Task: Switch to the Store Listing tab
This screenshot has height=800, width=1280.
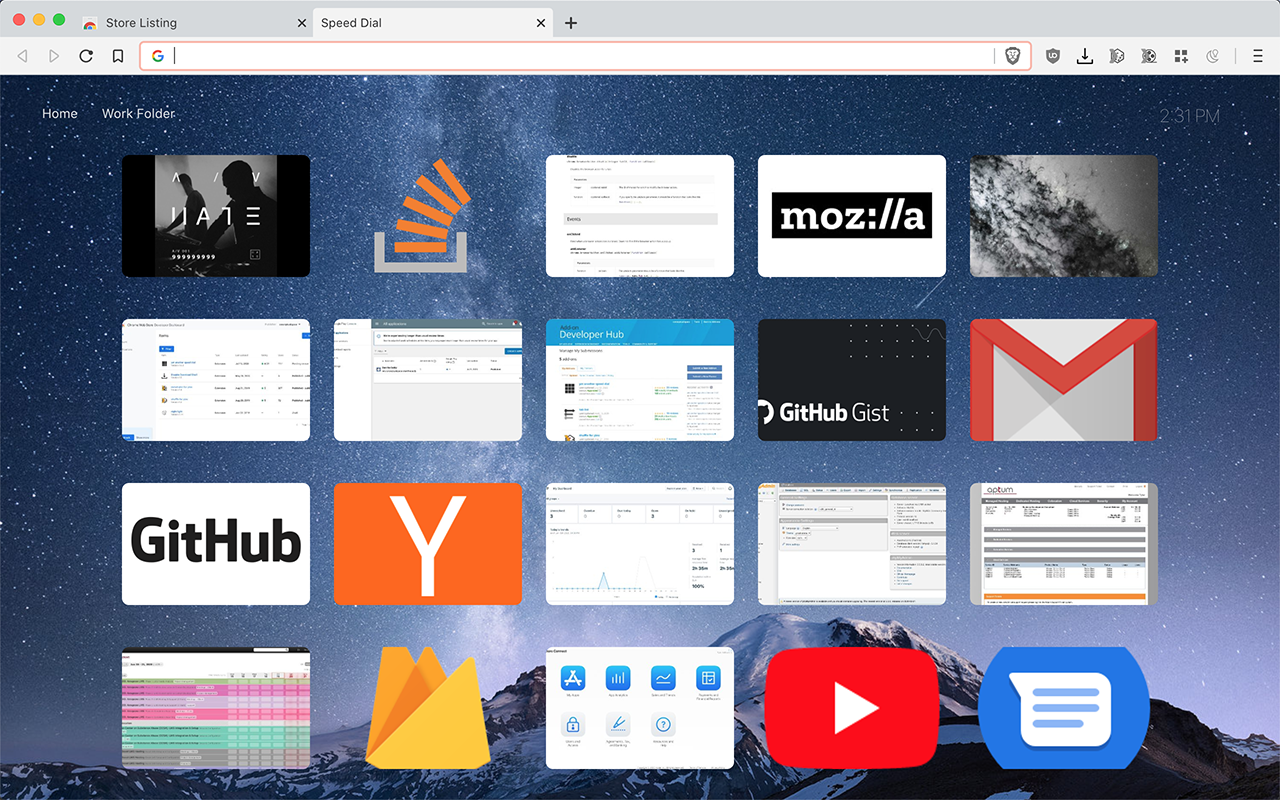Action: tap(194, 23)
